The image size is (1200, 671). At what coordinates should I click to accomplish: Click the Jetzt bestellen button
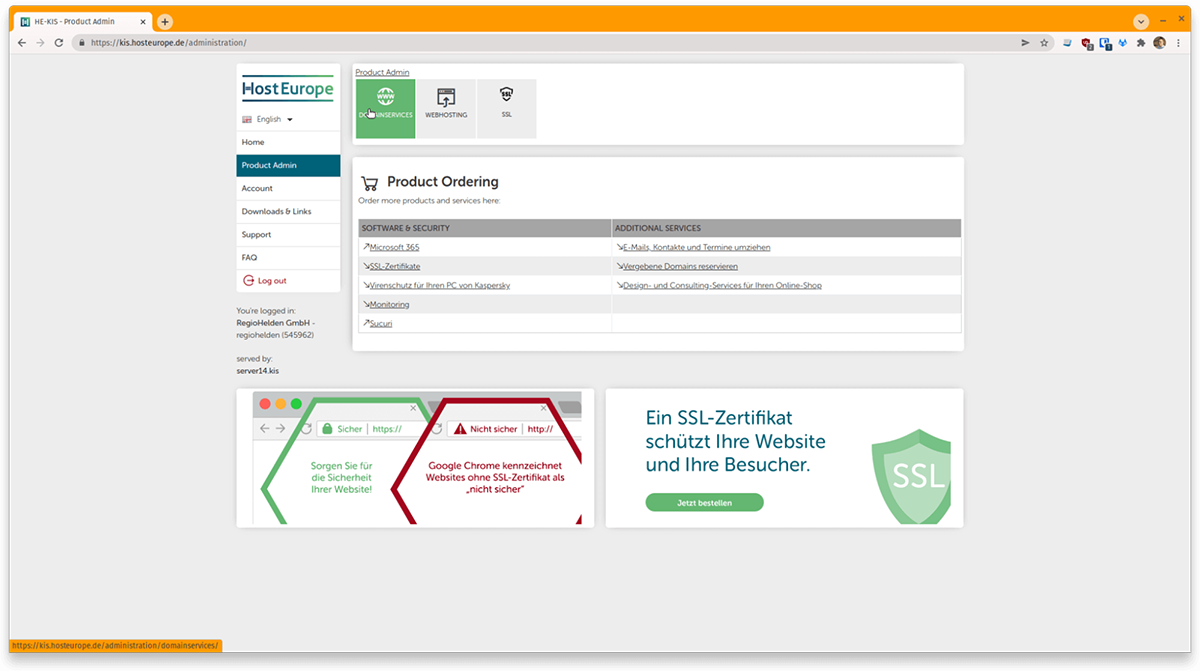coord(704,502)
